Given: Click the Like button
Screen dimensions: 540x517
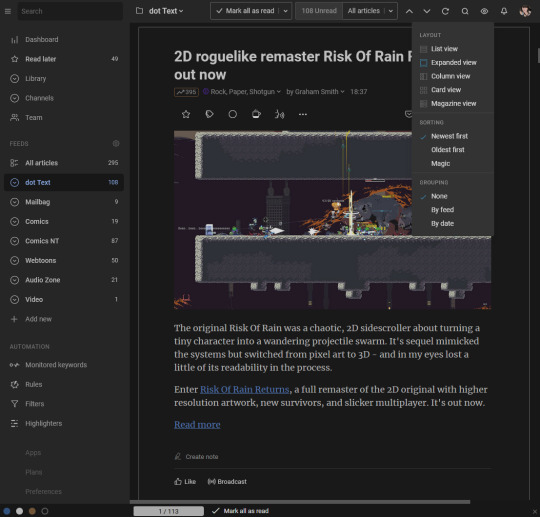Looking at the screenshot, I should pos(185,482).
